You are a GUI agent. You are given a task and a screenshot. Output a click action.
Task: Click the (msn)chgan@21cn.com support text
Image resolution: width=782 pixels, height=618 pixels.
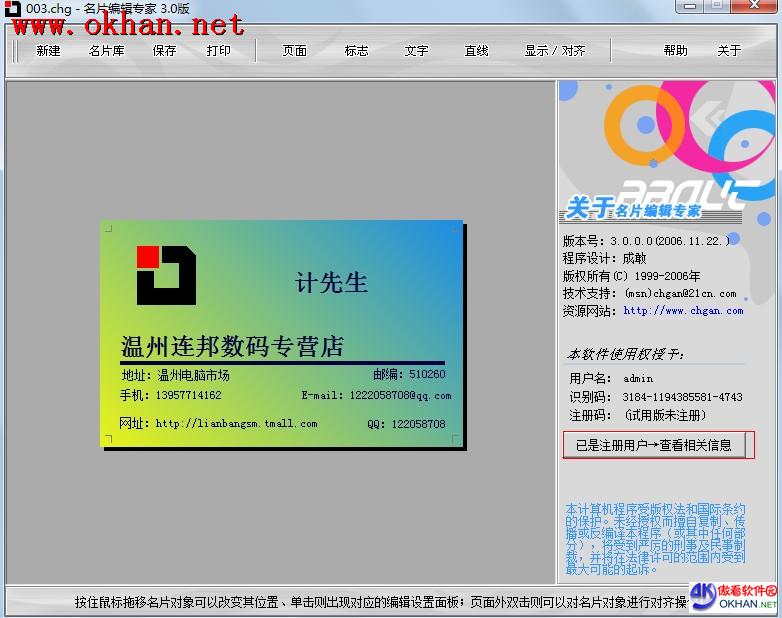click(x=681, y=293)
